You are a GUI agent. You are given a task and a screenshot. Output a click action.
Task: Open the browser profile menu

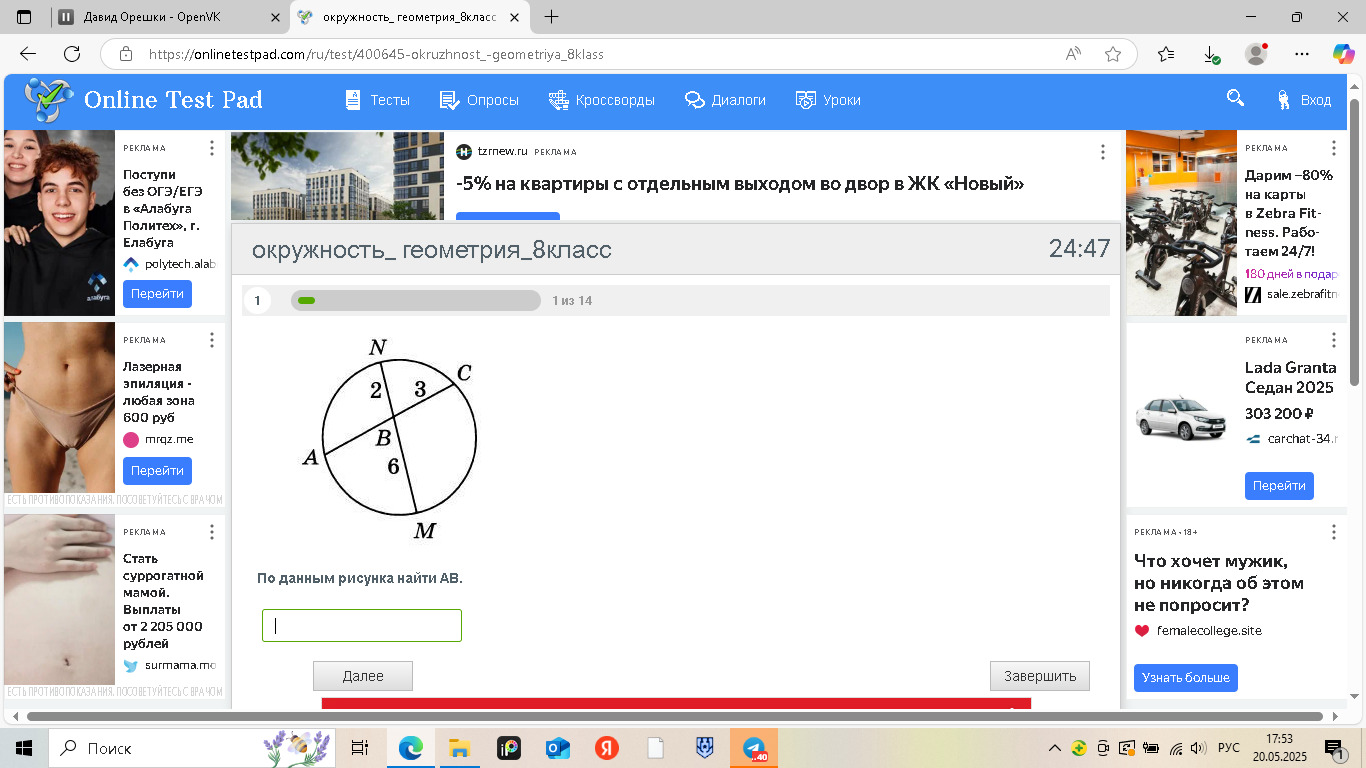pyautogui.click(x=1256, y=54)
